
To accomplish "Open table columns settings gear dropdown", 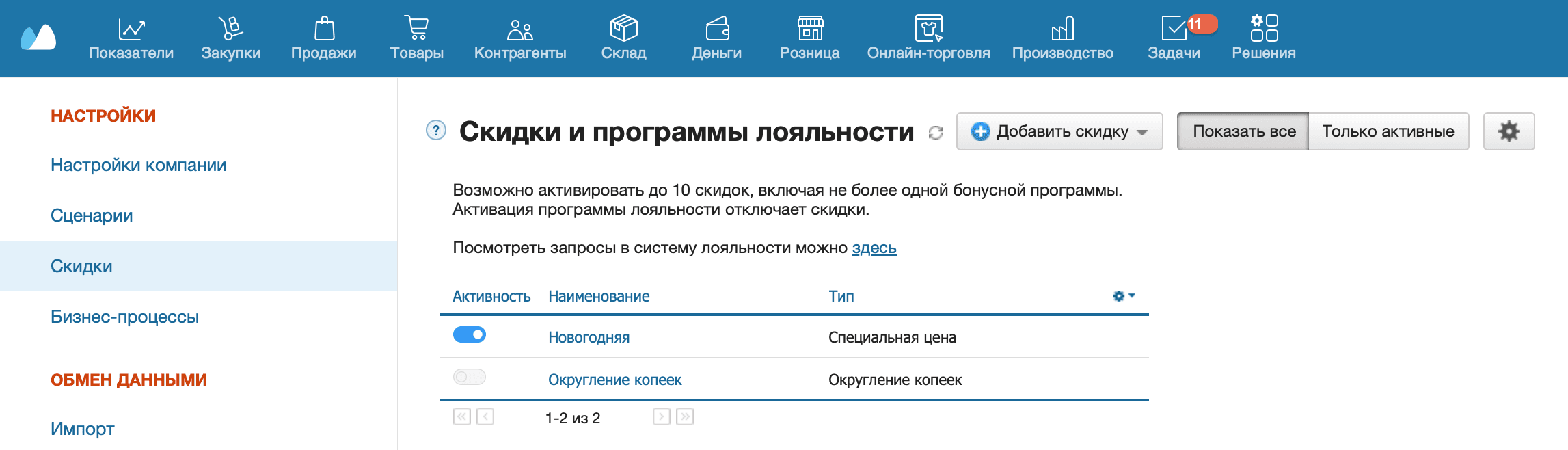I will click(x=1124, y=295).
